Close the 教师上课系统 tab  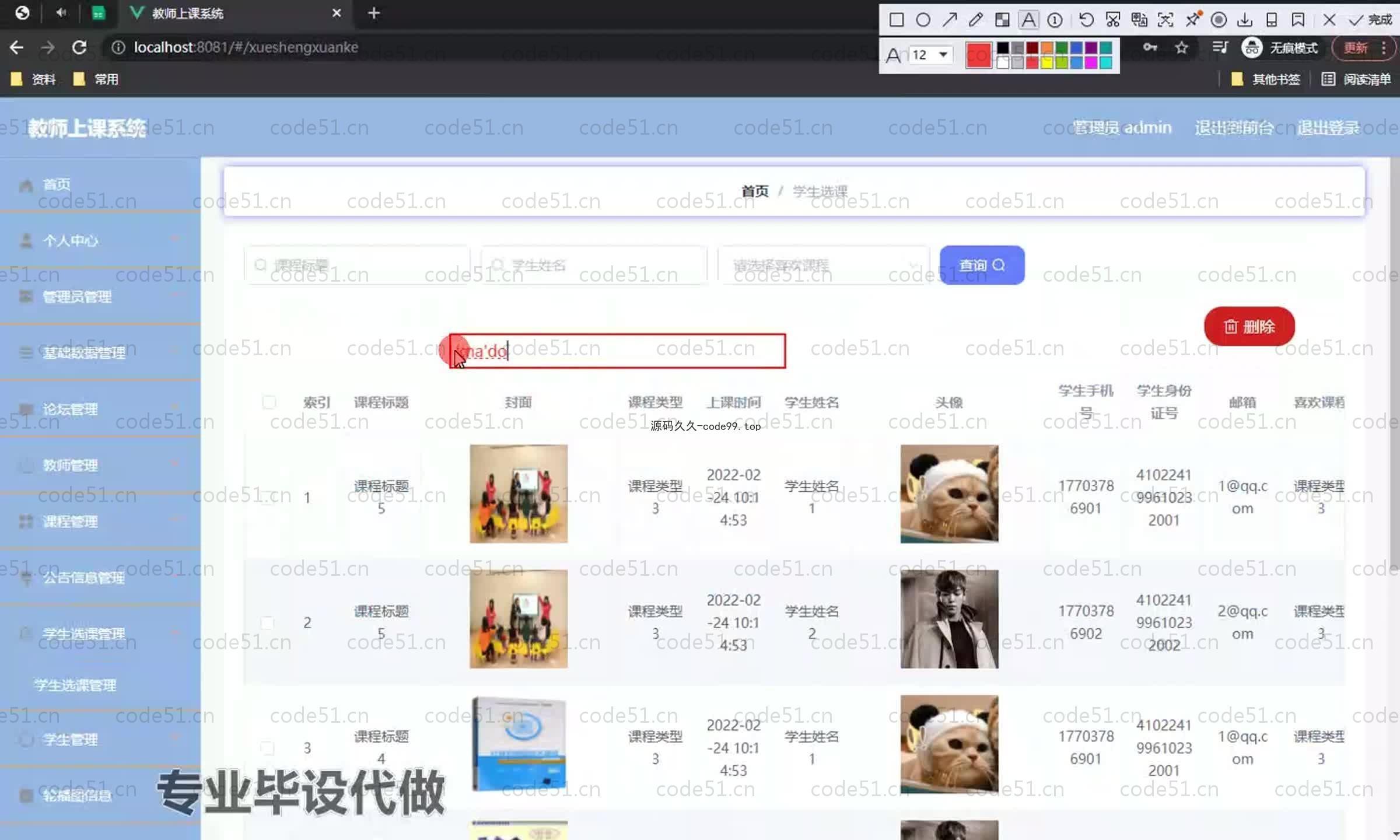(x=337, y=13)
